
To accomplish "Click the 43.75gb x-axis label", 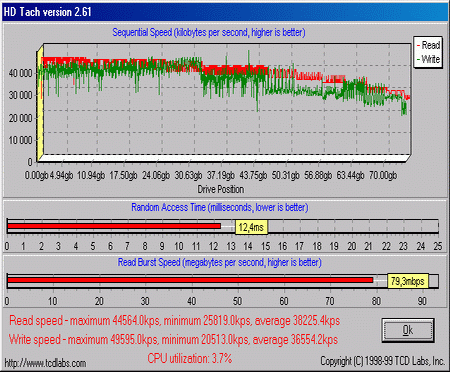I will point(253,175).
